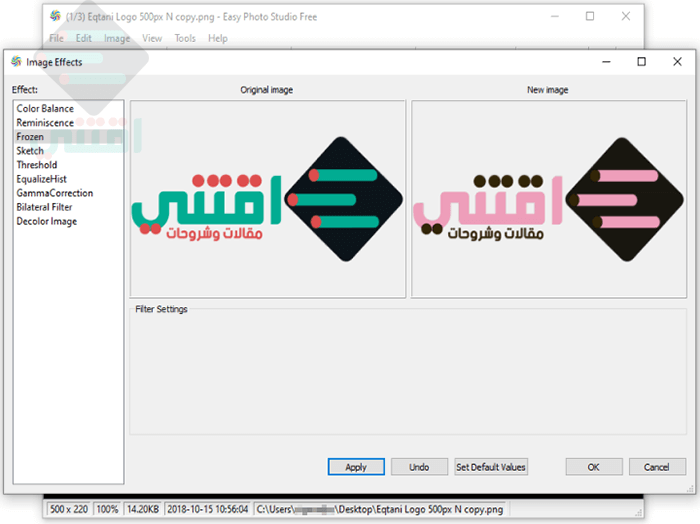Click the 2018-10-15 date status entry
The image size is (700, 524).
click(x=208, y=509)
